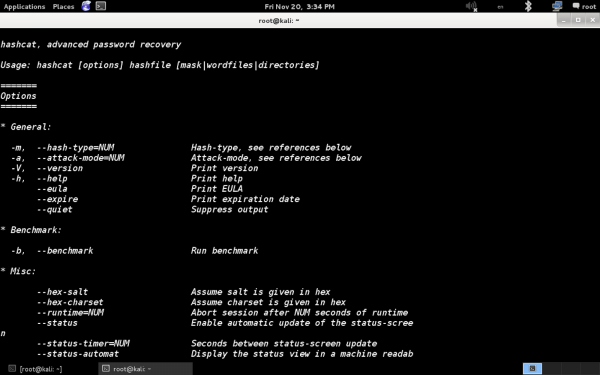Click the '--quiet' option
The height and width of the screenshot is (375, 600).
pyautogui.click(x=55, y=210)
